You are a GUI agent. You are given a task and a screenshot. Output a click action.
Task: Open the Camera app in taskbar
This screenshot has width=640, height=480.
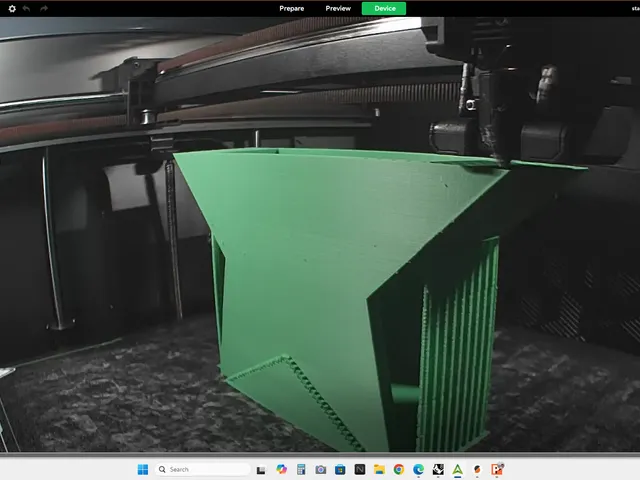321,469
